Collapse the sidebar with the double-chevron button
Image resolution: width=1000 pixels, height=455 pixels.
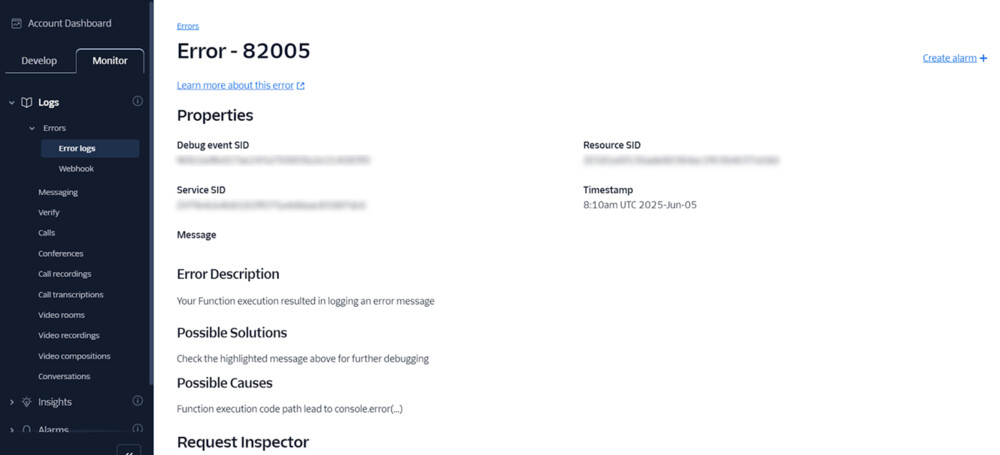pos(129,450)
